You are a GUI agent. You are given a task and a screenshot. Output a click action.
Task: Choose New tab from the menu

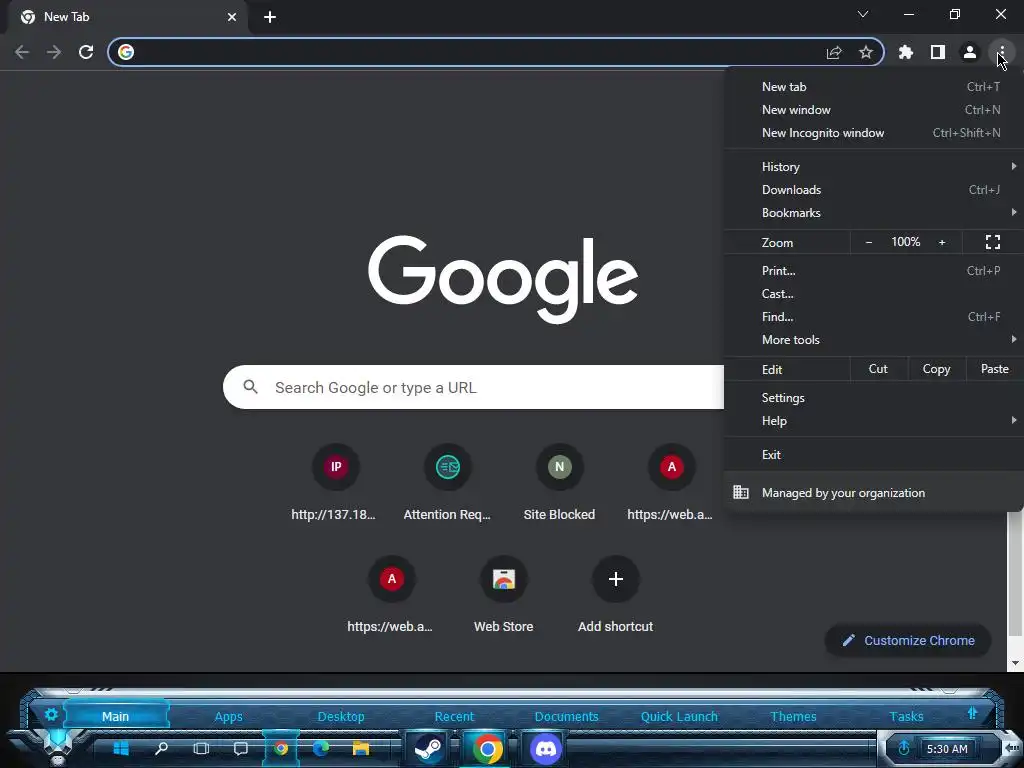click(x=874, y=87)
